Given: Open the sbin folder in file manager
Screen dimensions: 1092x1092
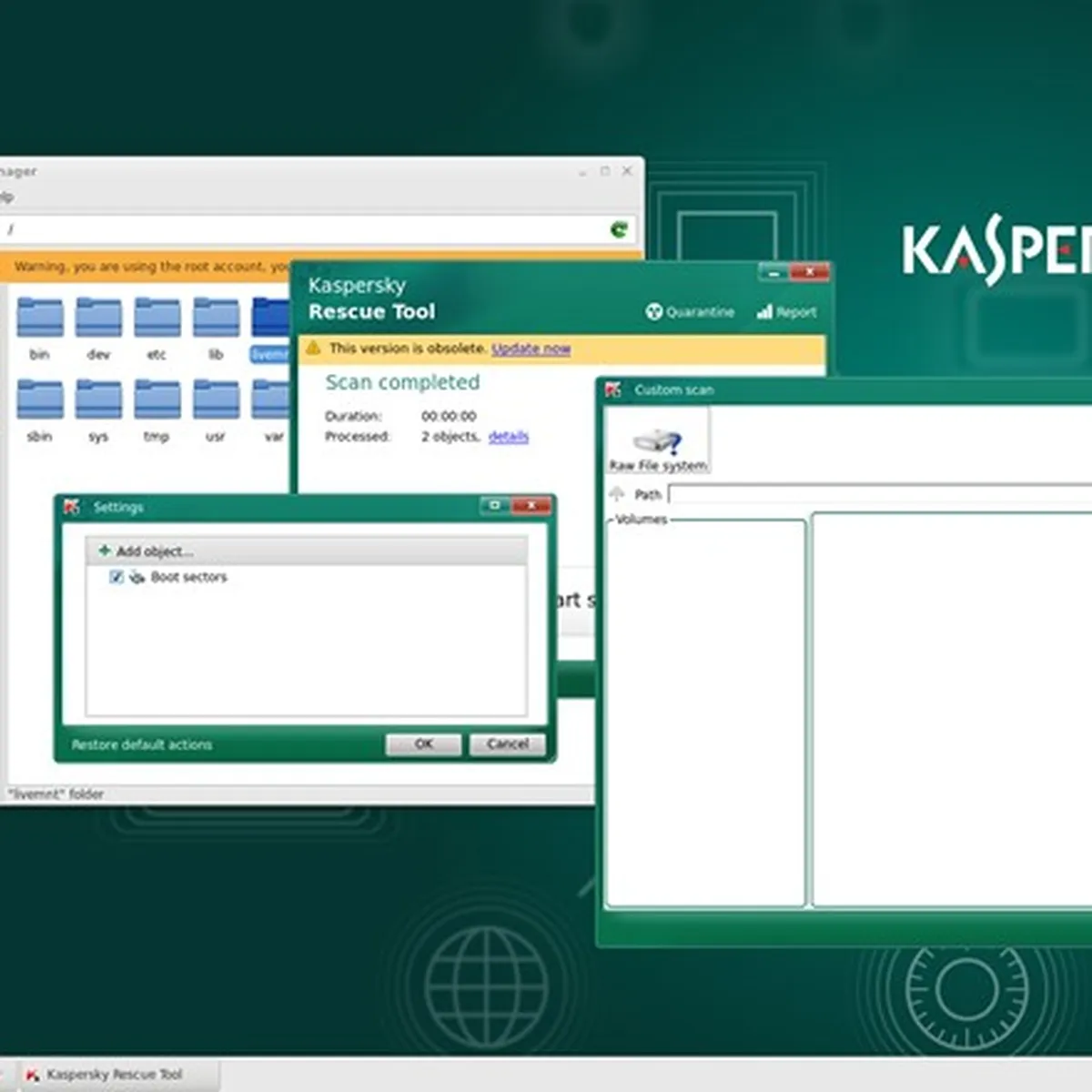Looking at the screenshot, I should click(x=40, y=409).
